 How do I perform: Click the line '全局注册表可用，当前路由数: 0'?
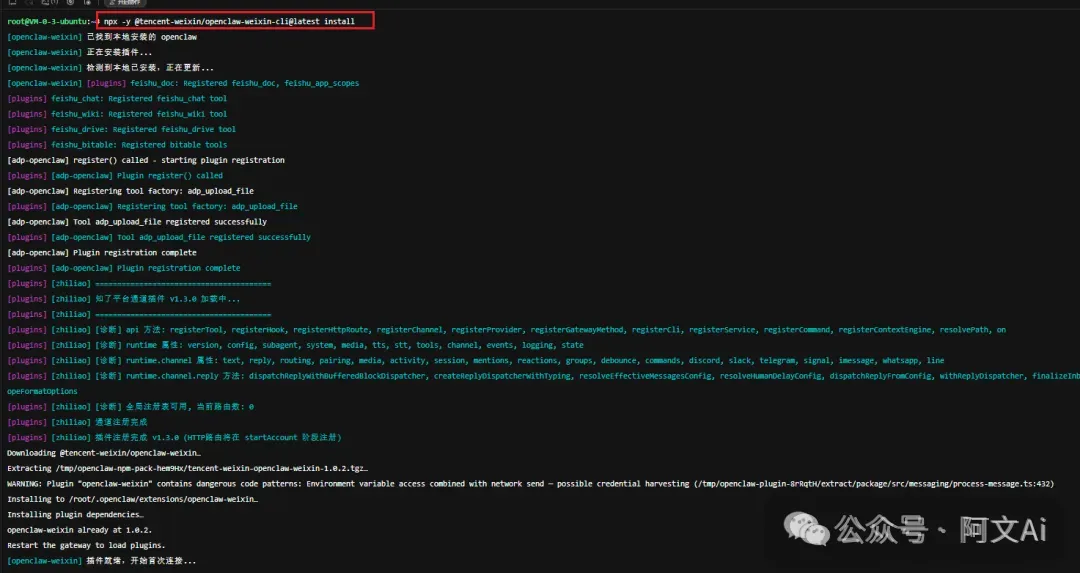click(130, 407)
